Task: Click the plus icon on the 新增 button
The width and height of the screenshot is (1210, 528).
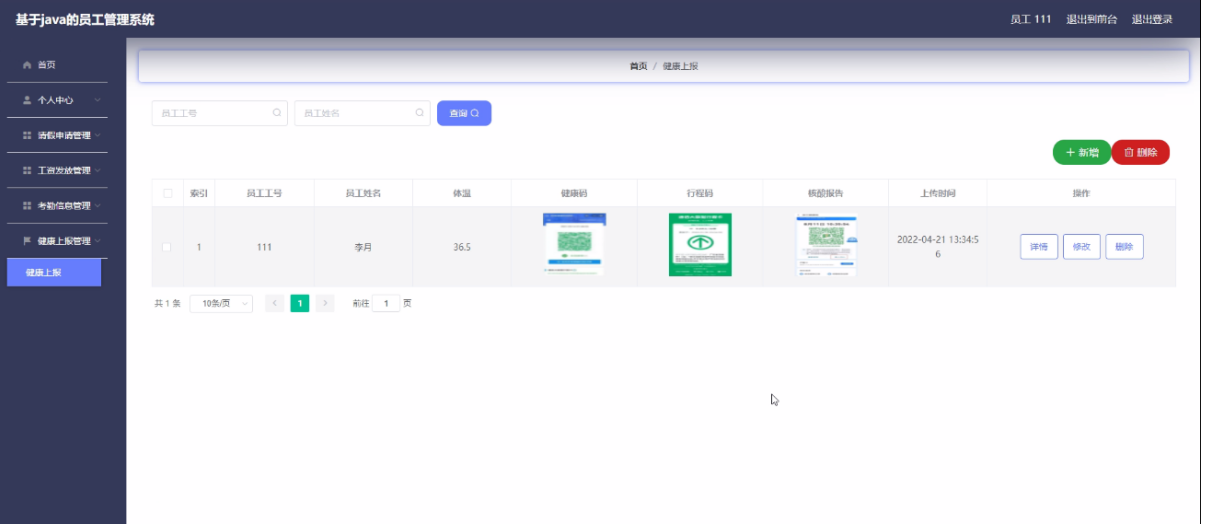Action: click(1070, 153)
